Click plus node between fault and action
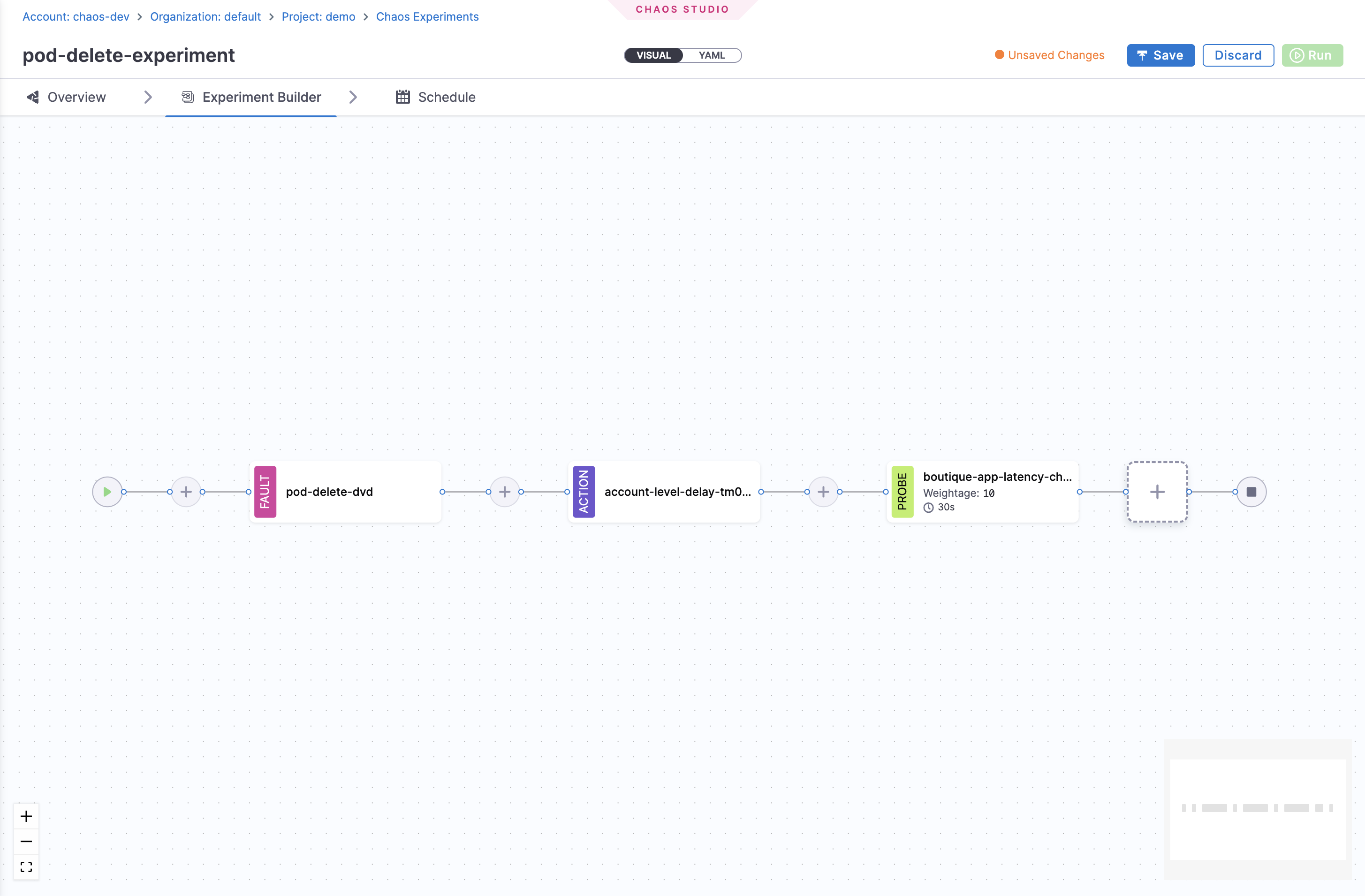This screenshot has height=896, width=1365. pyautogui.click(x=504, y=492)
